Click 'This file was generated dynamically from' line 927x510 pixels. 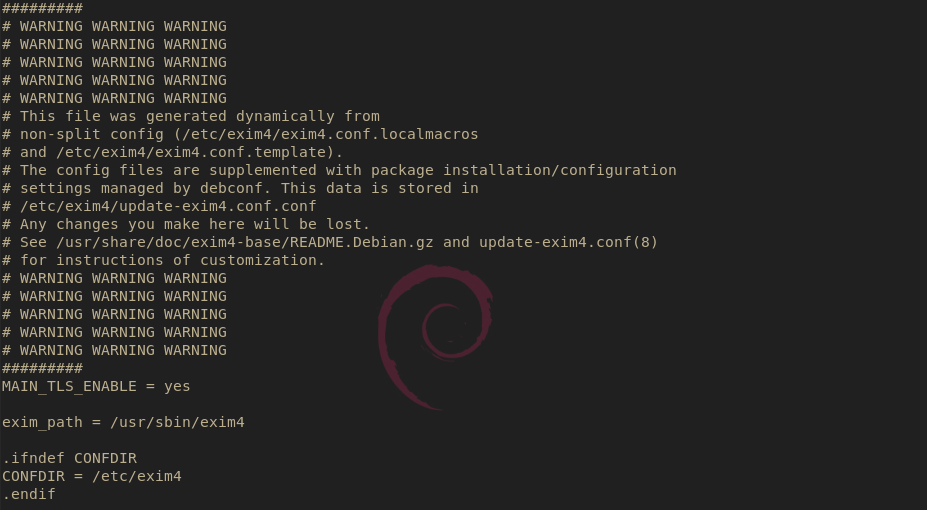[x=200, y=116]
